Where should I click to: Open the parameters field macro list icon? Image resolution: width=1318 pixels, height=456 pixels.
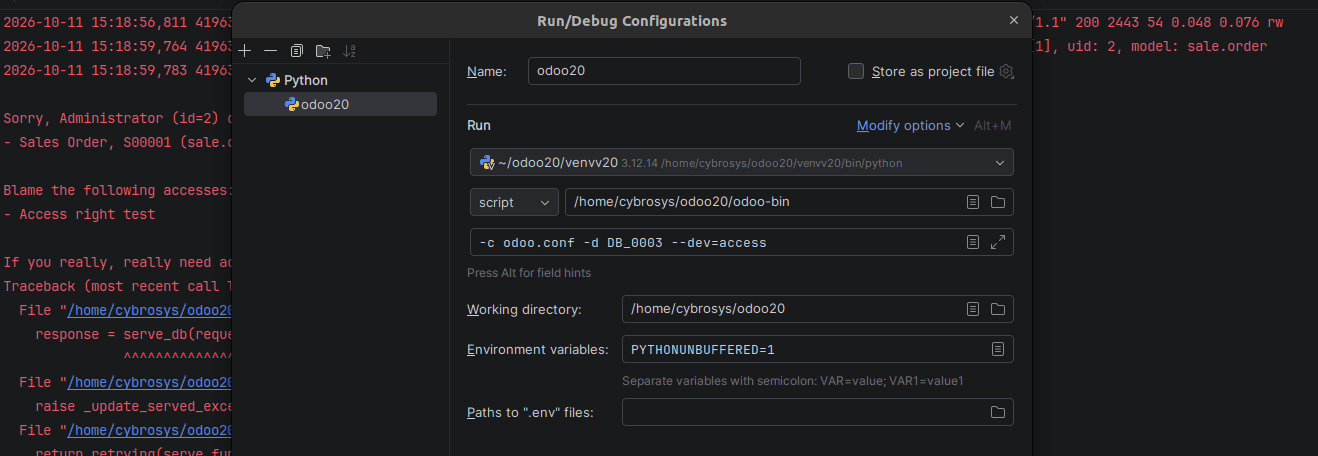click(972, 242)
